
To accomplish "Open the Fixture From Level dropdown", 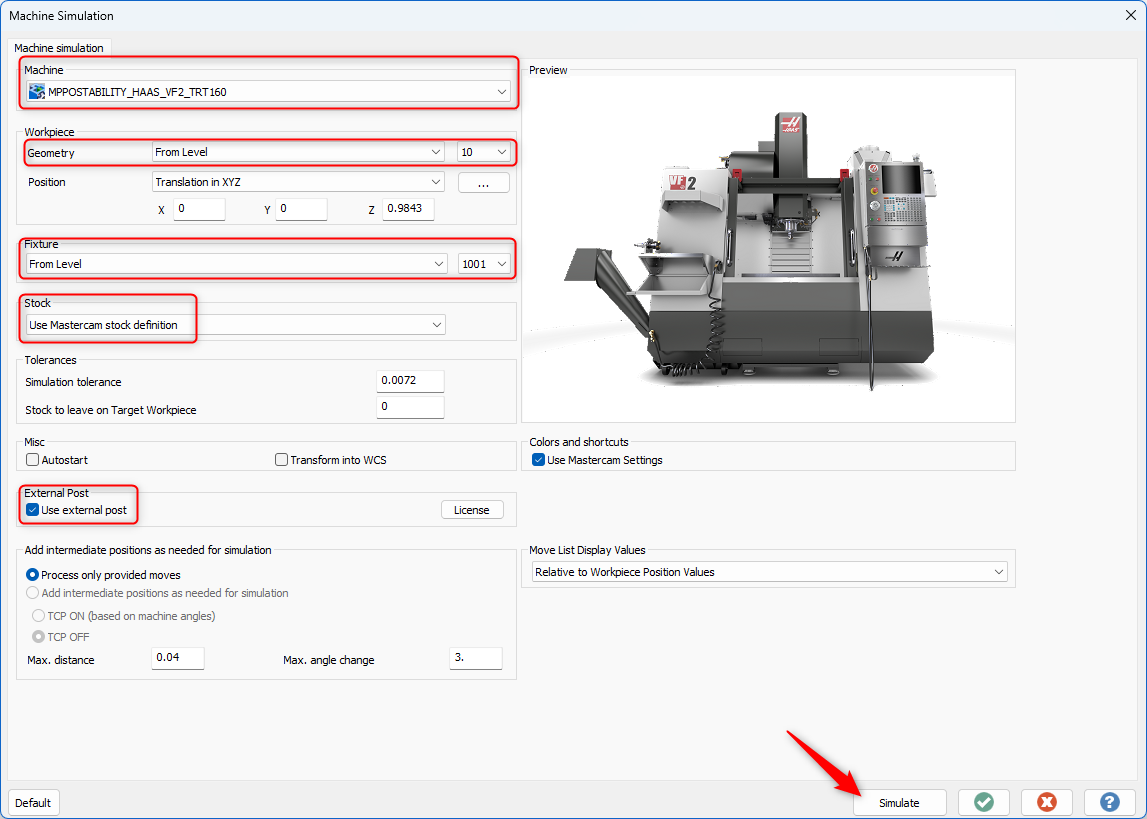I will [x=236, y=264].
